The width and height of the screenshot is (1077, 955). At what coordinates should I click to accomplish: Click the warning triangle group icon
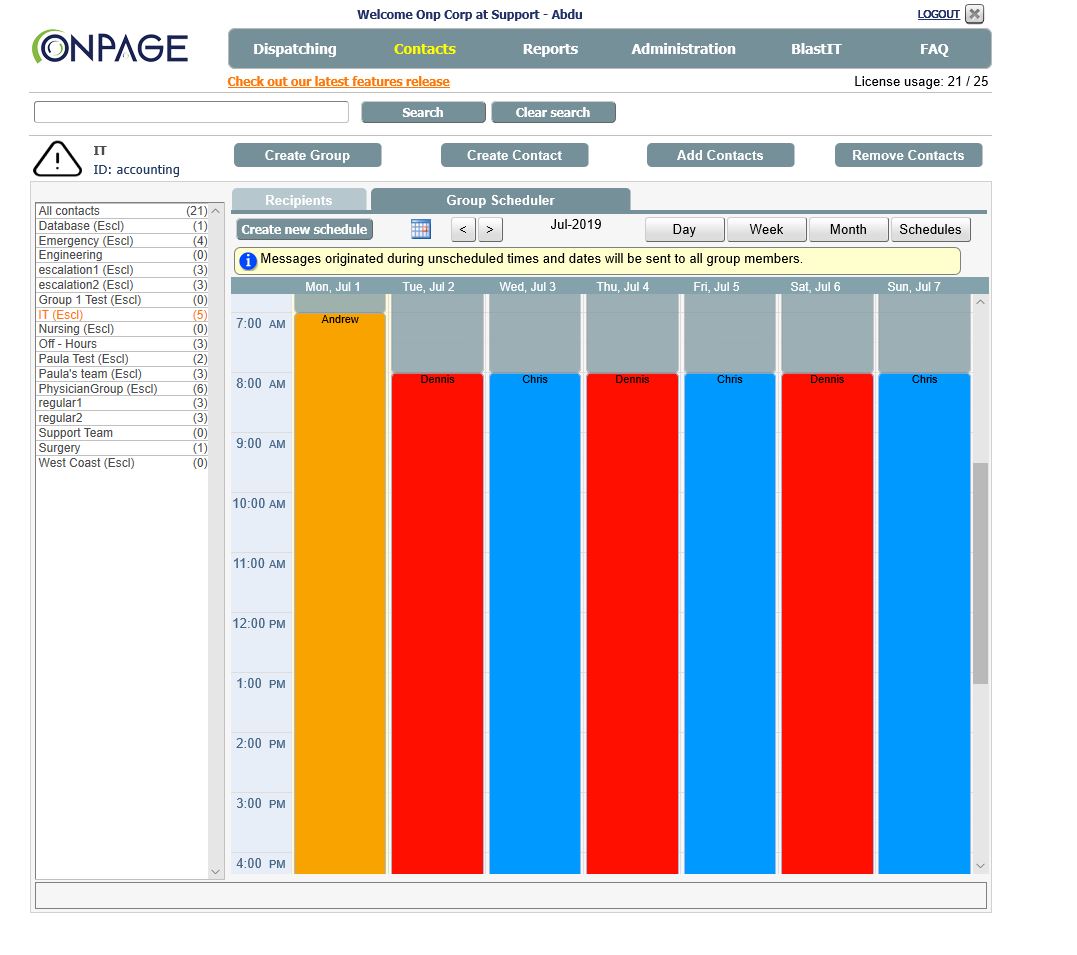(58, 158)
